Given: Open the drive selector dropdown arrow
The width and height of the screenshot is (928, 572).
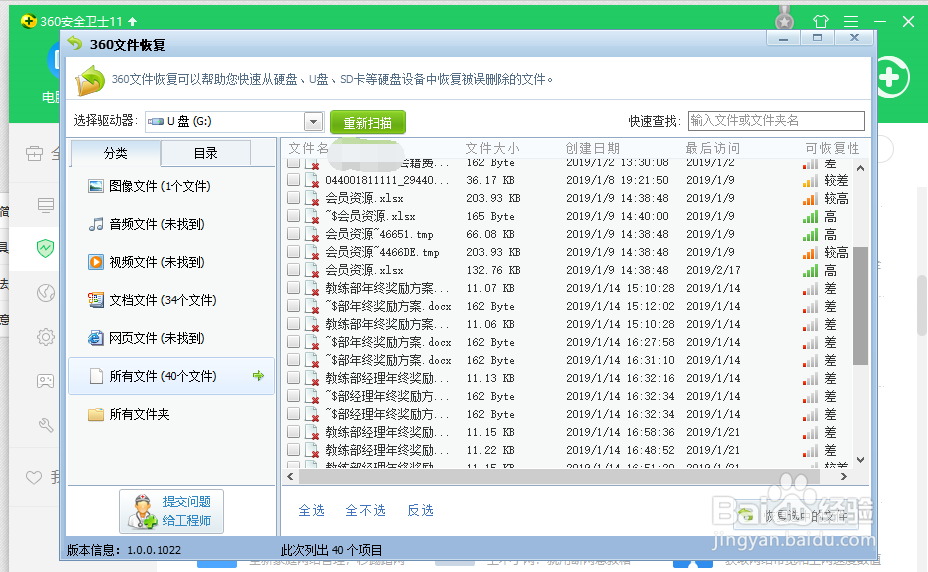Looking at the screenshot, I should coord(314,122).
